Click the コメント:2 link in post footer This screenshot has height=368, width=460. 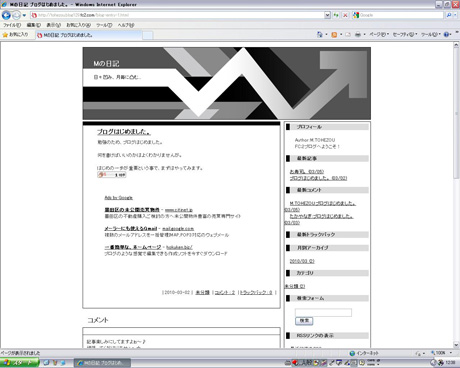click(225, 292)
